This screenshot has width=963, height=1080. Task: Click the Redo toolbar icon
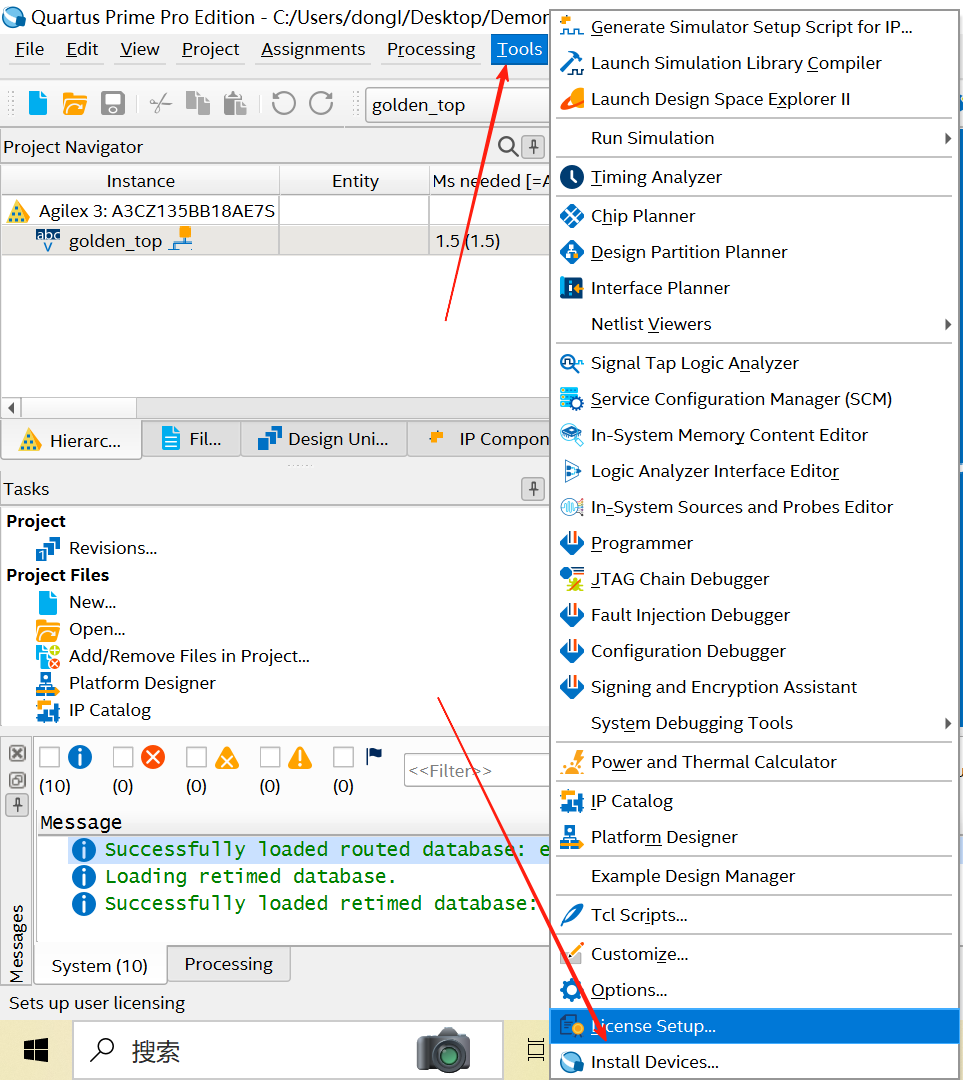(321, 103)
